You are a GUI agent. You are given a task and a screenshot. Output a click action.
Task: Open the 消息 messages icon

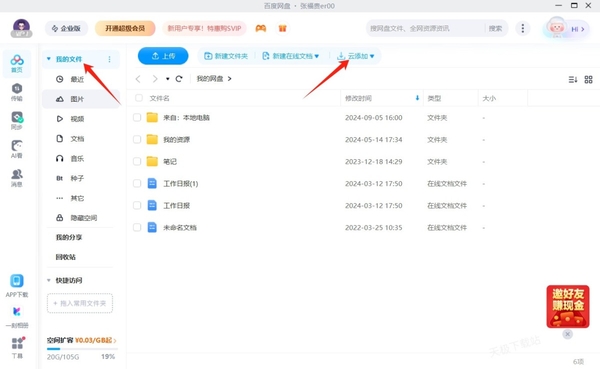pos(17,178)
